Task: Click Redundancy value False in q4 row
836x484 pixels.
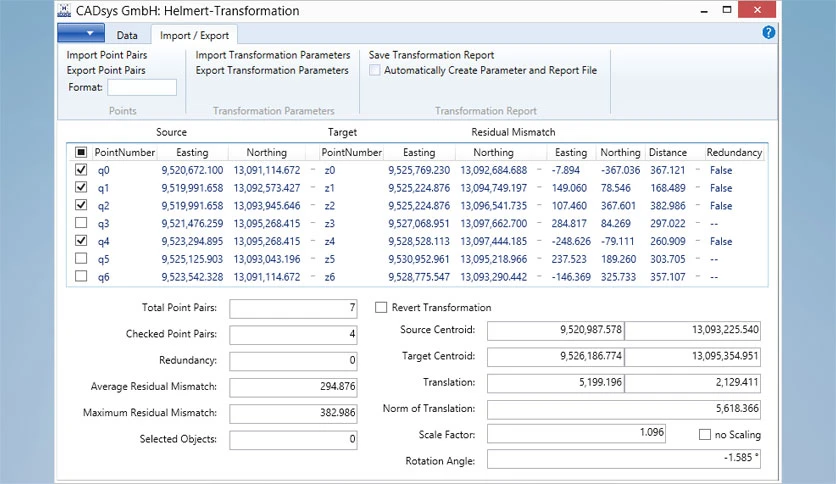Action: point(721,241)
